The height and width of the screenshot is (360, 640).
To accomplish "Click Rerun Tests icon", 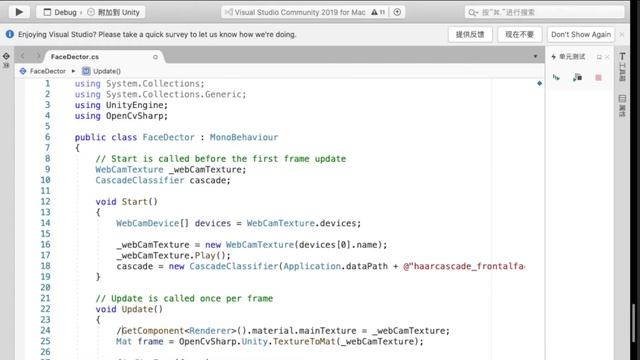I will pyautogui.click(x=577, y=77).
